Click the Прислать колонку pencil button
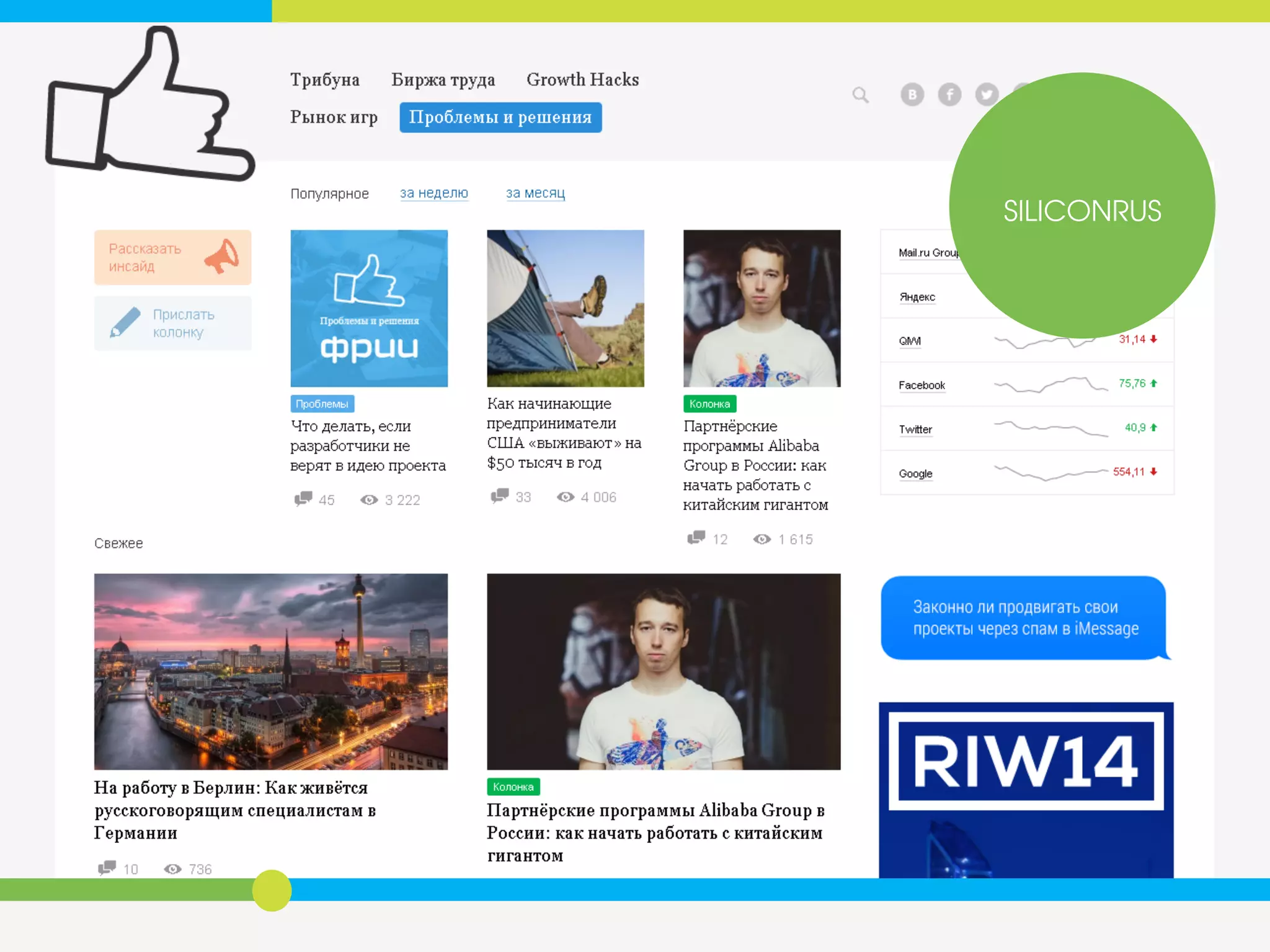1270x952 pixels. [172, 323]
